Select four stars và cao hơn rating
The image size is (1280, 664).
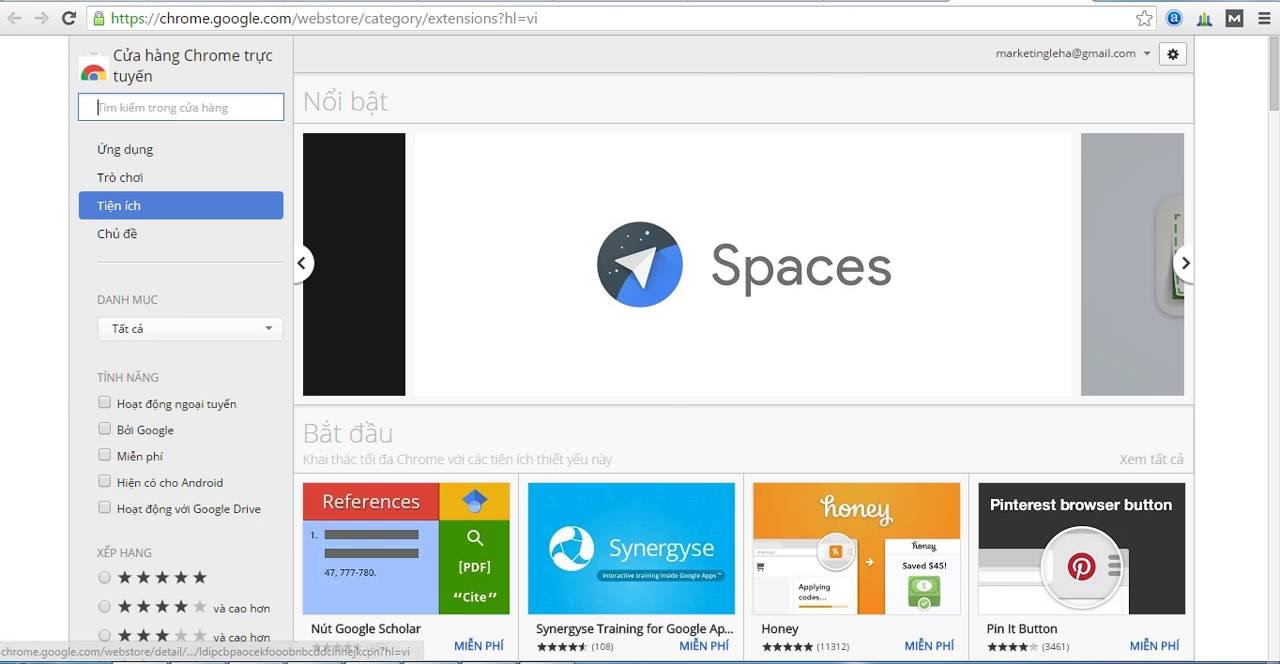(x=104, y=606)
